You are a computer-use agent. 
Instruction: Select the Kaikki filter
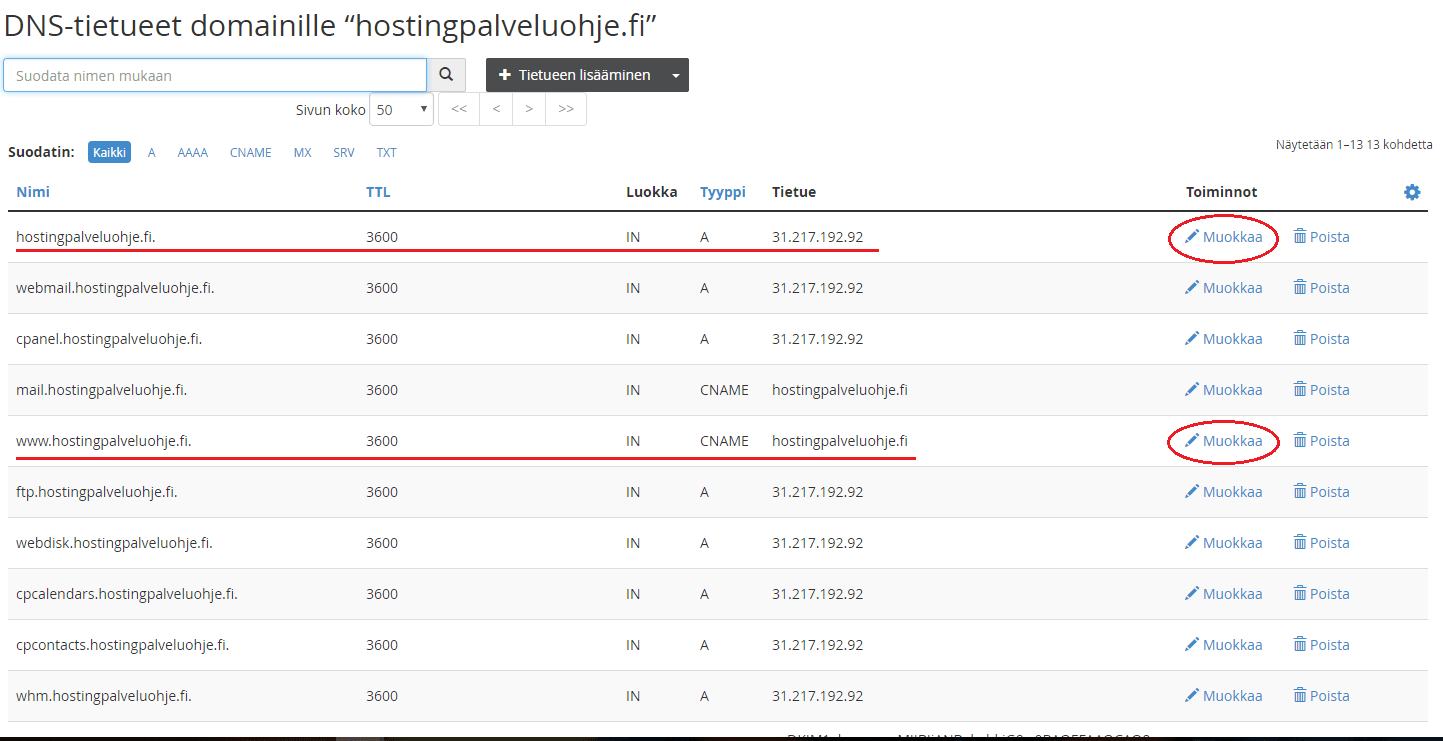109,152
